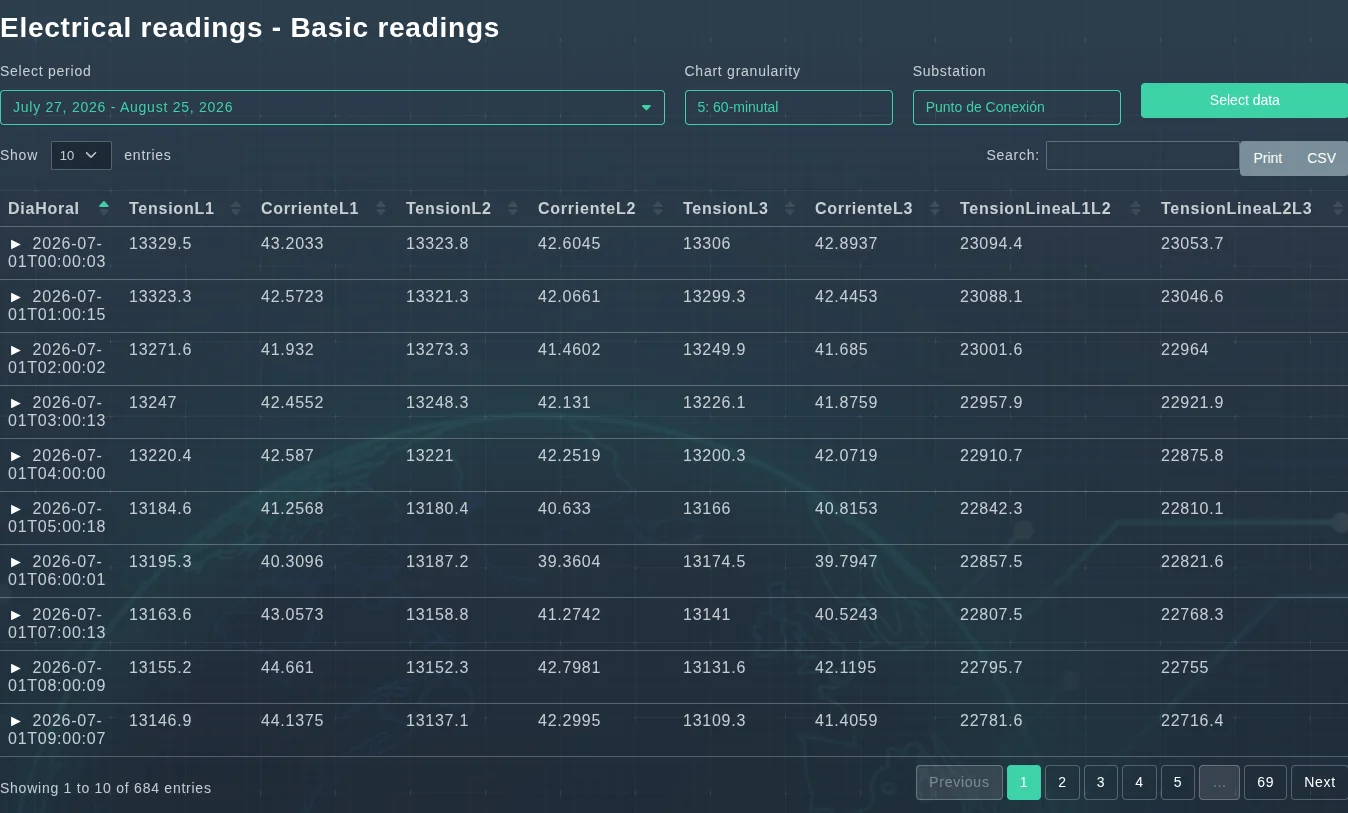This screenshot has height=813, width=1348.
Task: Expand the 2026-07-01T01:00:15 row
Action: point(16,297)
